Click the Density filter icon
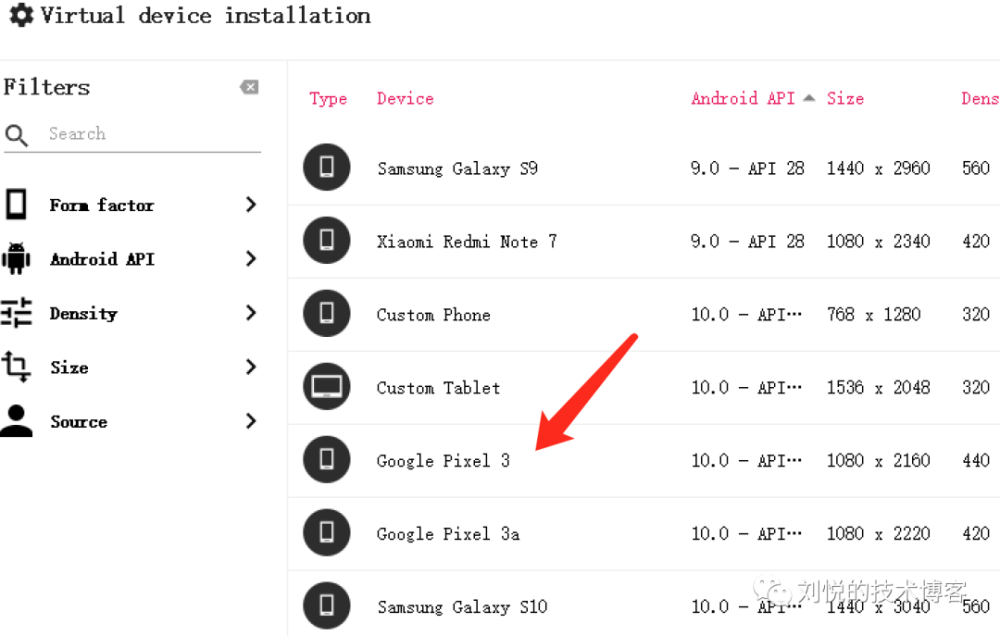The image size is (1000, 636). (x=16, y=313)
